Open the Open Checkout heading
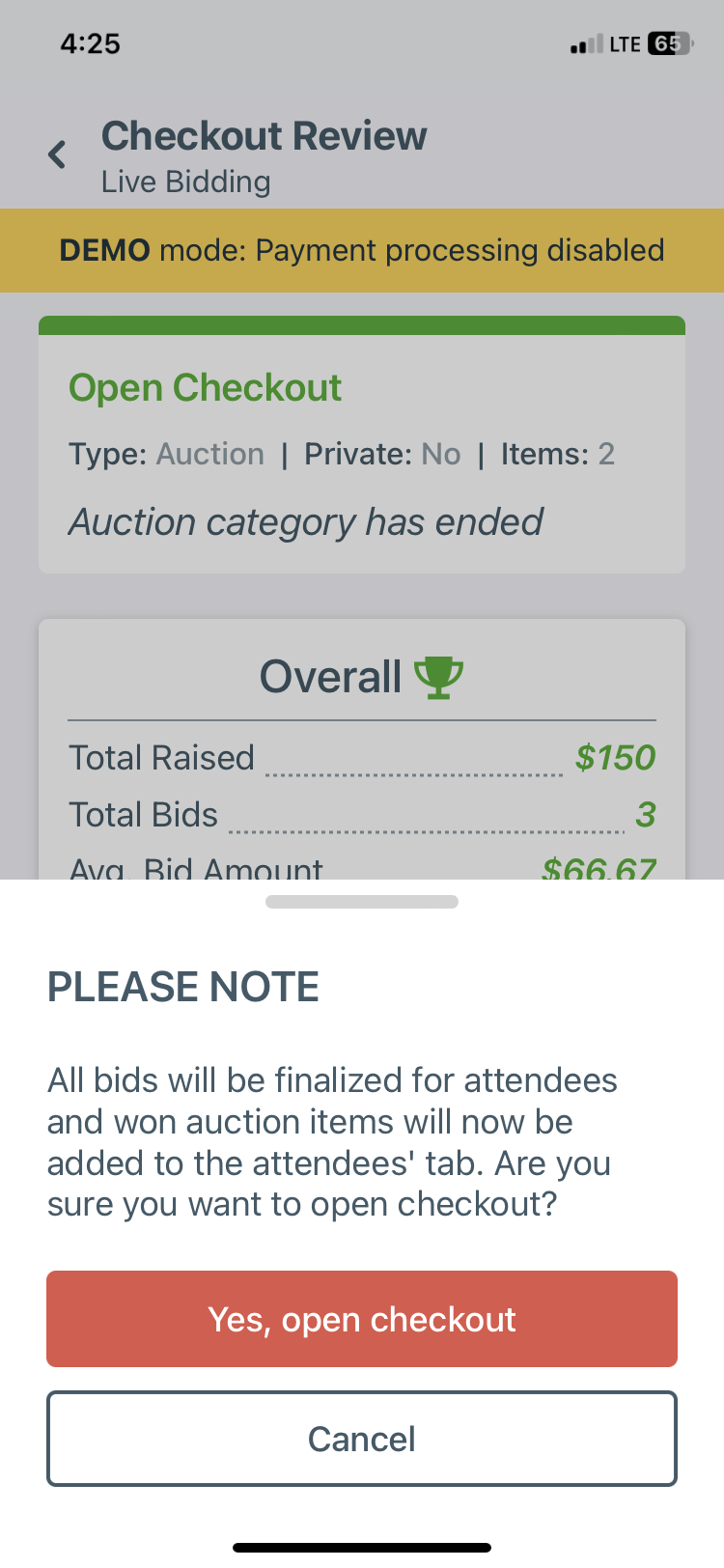The height and width of the screenshot is (1568, 724). (205, 388)
